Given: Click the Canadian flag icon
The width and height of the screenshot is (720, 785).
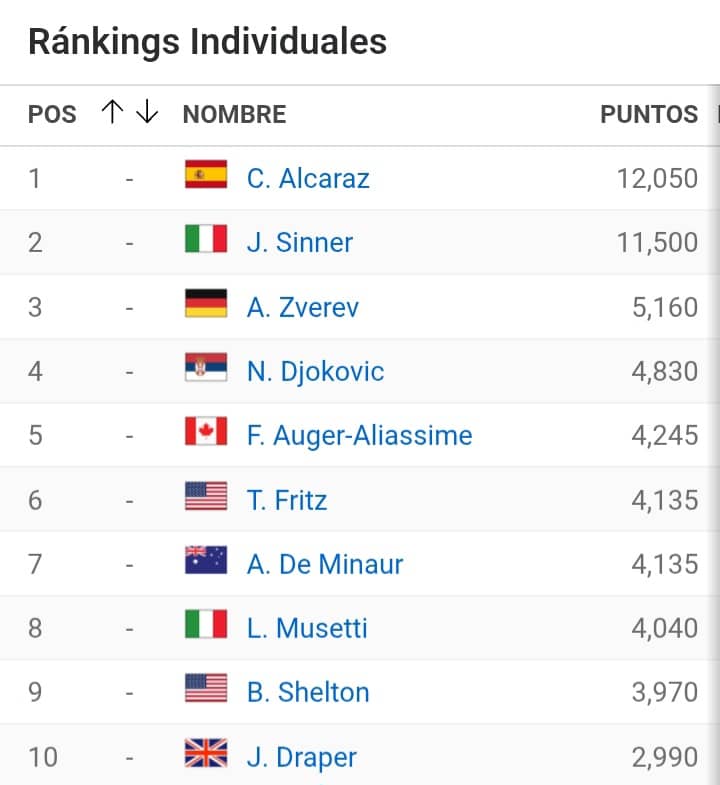Looking at the screenshot, I should (206, 432).
